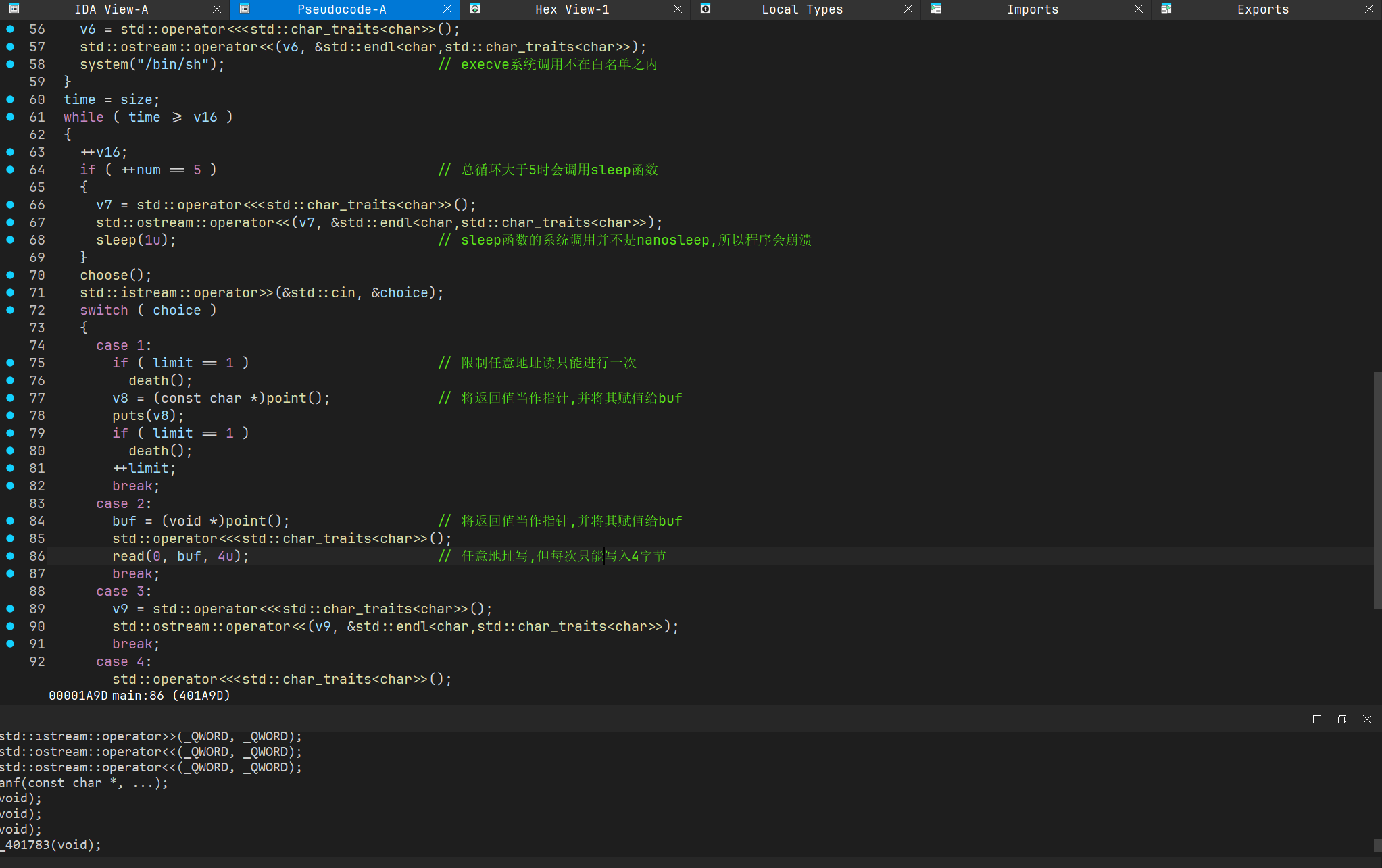Click the execve comment on line 58
The width and height of the screenshot is (1382, 868).
(x=547, y=64)
